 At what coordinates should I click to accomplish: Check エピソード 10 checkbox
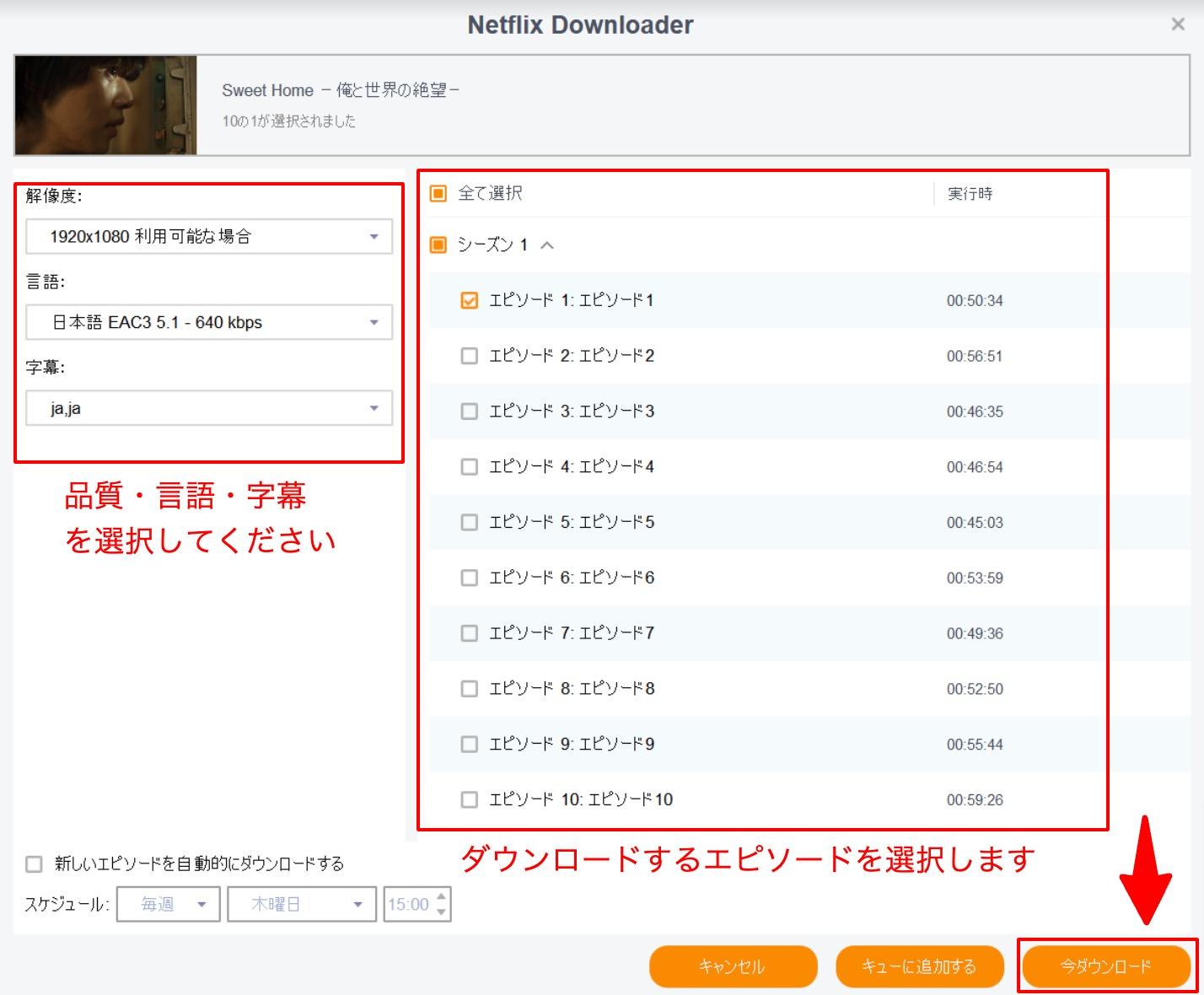pos(470,799)
